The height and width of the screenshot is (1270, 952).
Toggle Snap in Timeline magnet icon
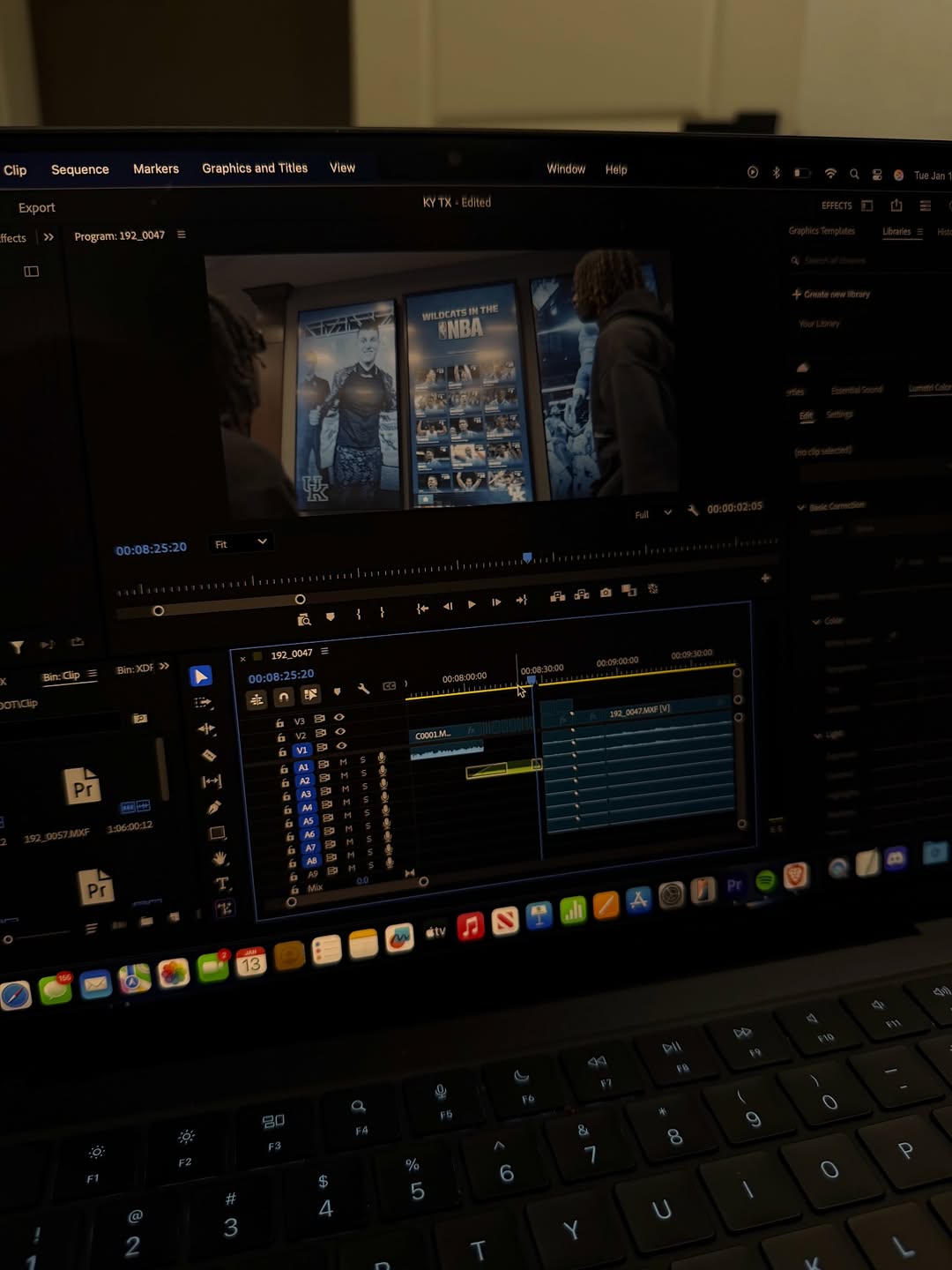pos(284,698)
